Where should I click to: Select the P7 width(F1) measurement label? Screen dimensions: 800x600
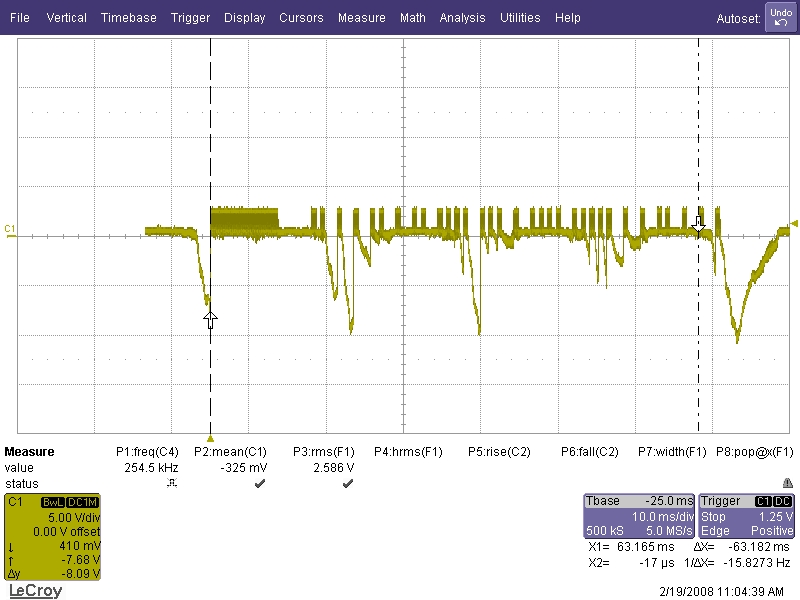(672, 452)
